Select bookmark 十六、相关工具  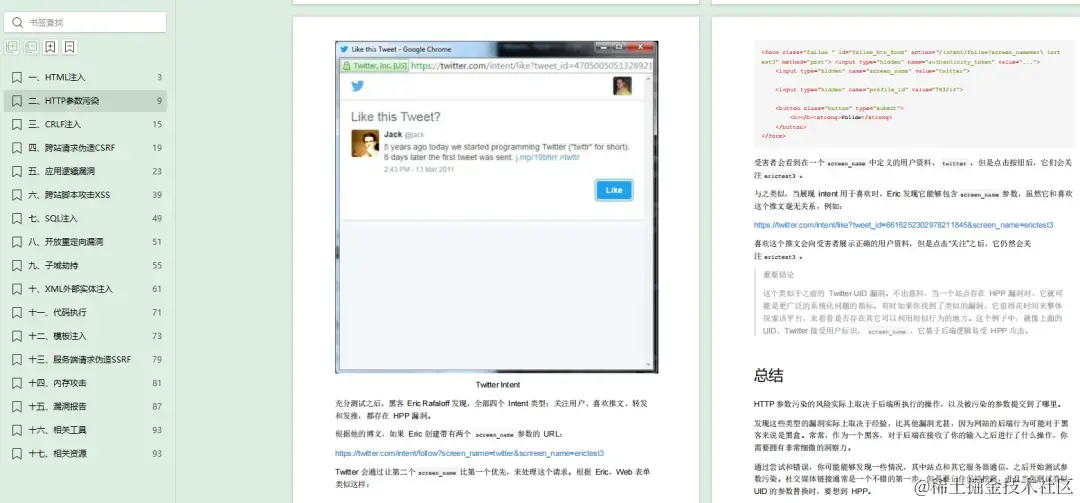pos(85,430)
